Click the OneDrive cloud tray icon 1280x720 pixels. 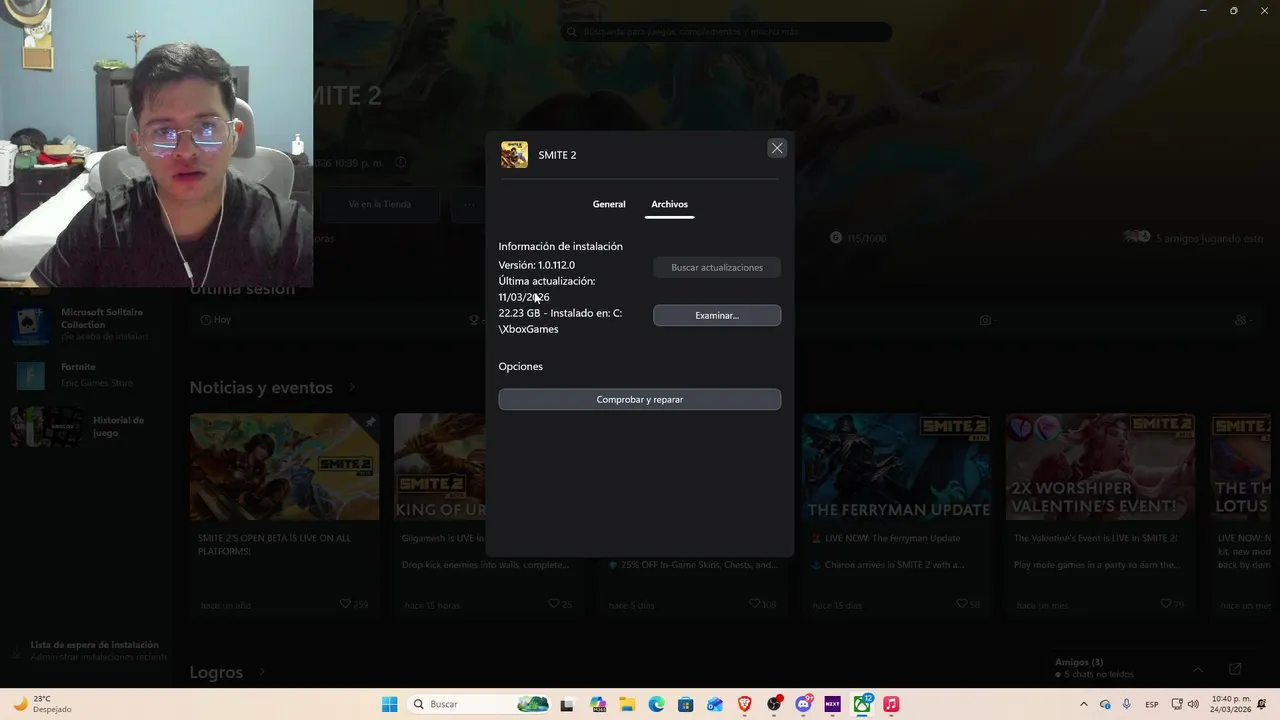click(x=1105, y=704)
